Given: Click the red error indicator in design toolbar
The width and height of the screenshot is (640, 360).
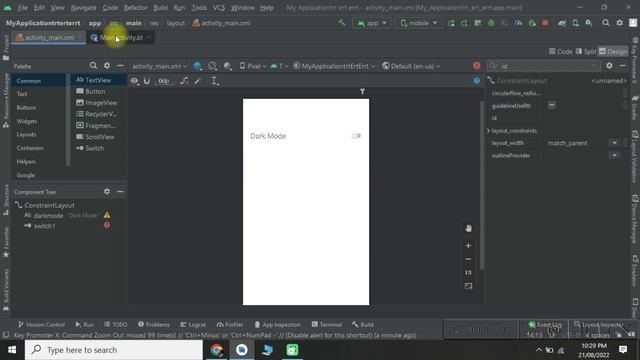Looking at the screenshot, I should 476,66.
